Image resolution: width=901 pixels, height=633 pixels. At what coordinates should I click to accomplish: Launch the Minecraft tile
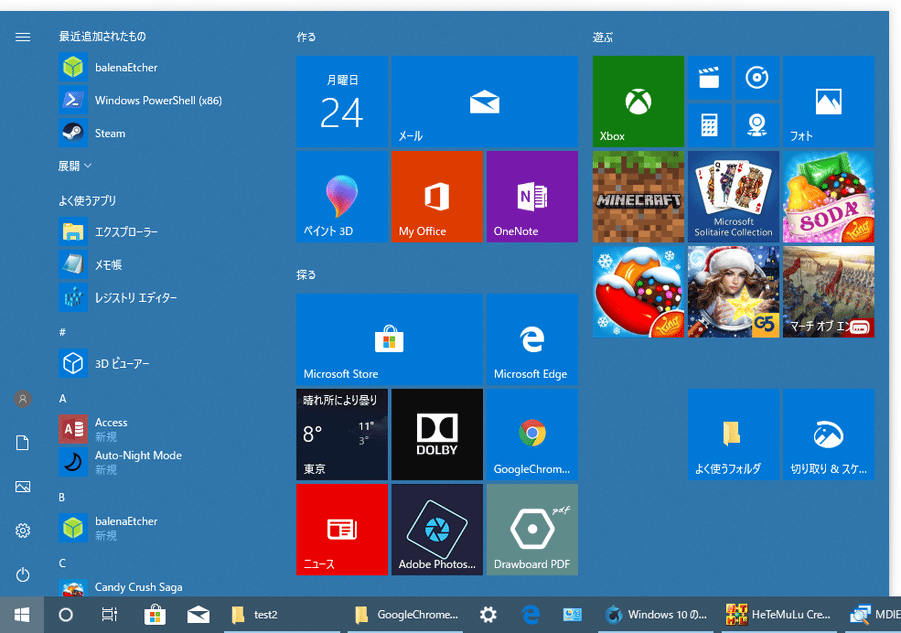click(x=638, y=196)
